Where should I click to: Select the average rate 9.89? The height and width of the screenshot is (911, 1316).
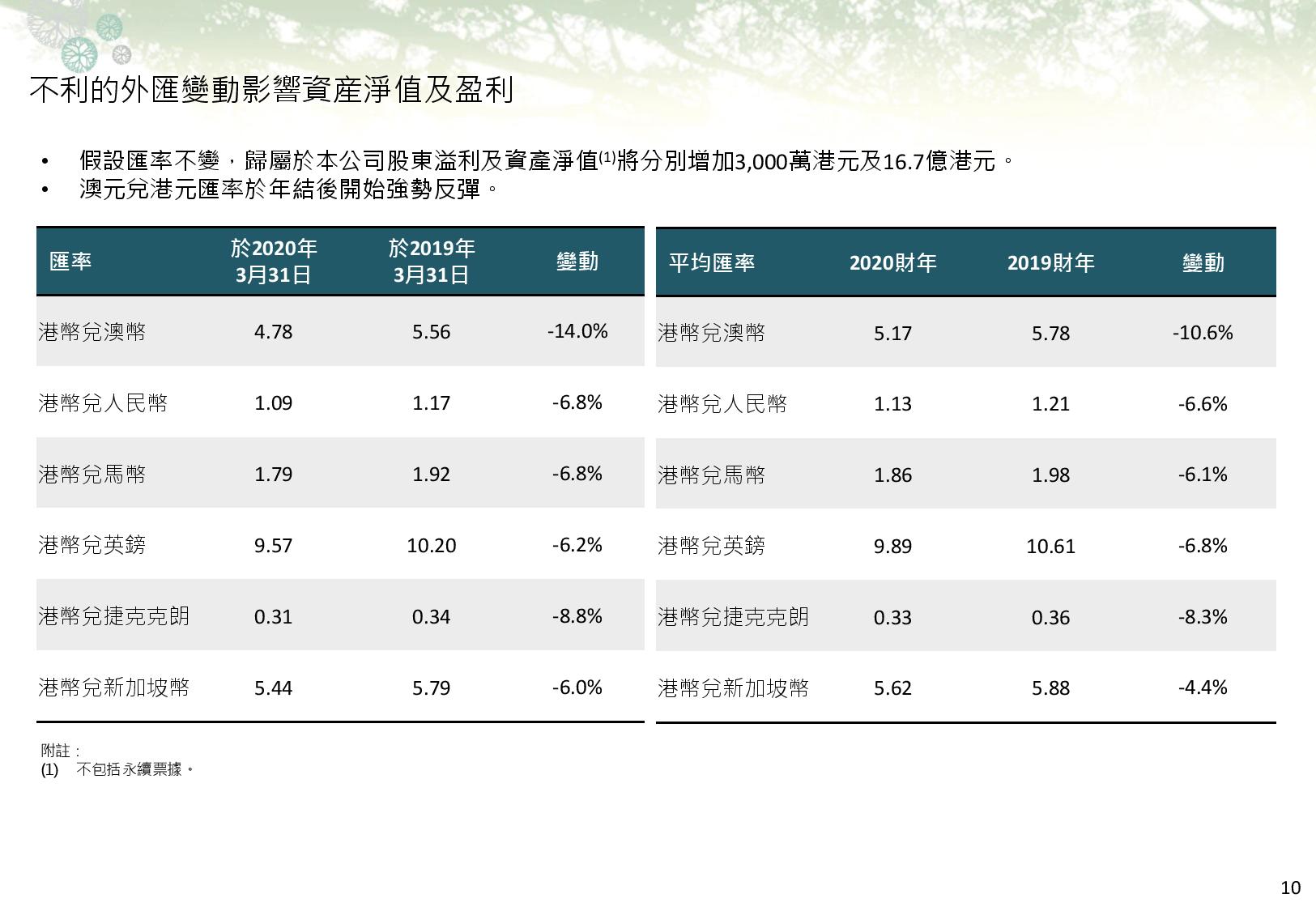coord(893,546)
